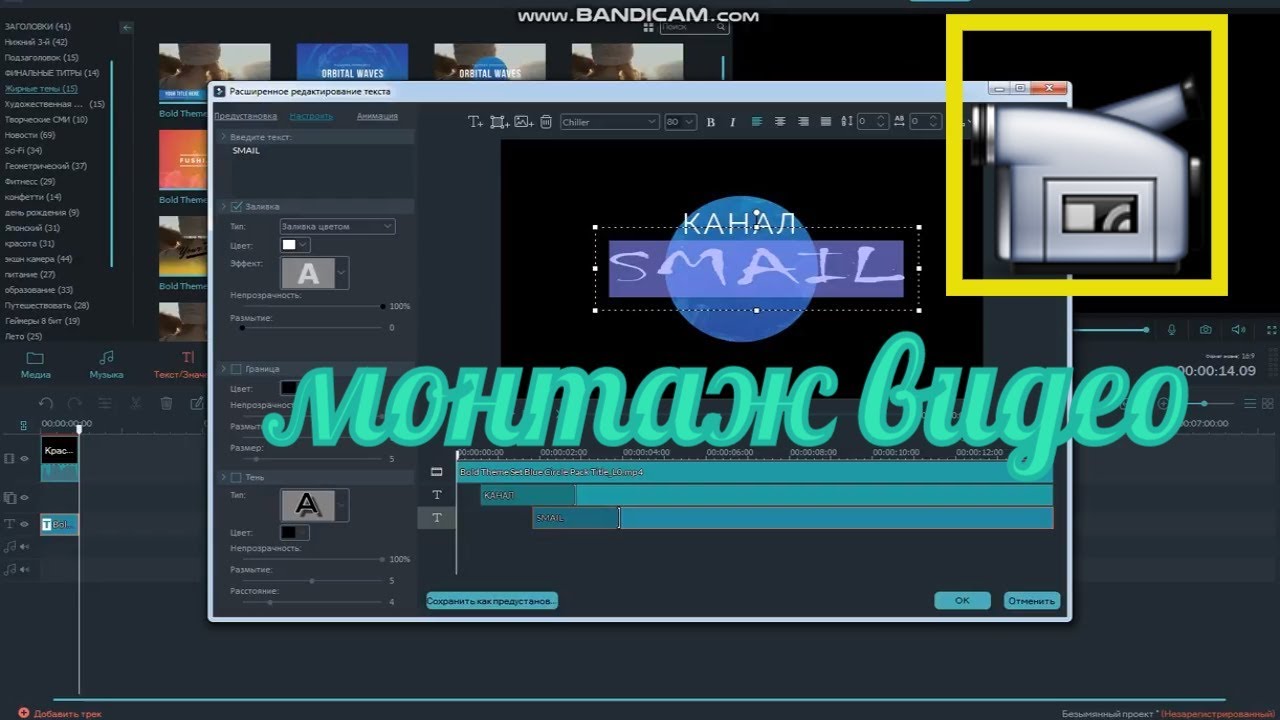Enable the Тень shadow checkbox
Screen dimensions: 1280x720
(237, 477)
